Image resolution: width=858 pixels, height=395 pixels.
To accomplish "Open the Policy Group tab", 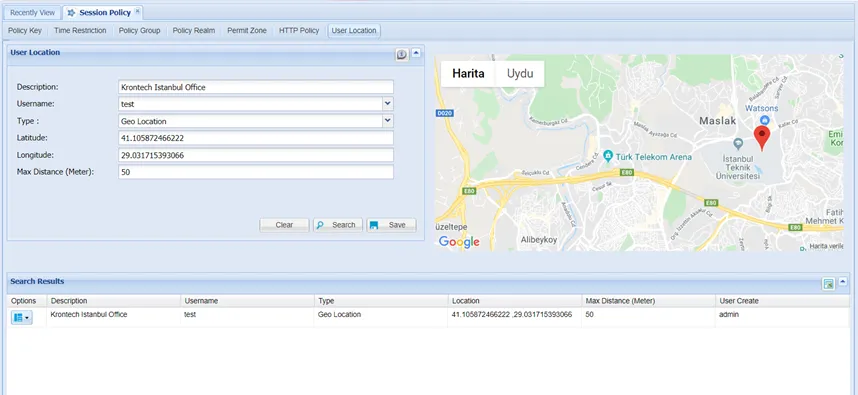I will (x=140, y=31).
